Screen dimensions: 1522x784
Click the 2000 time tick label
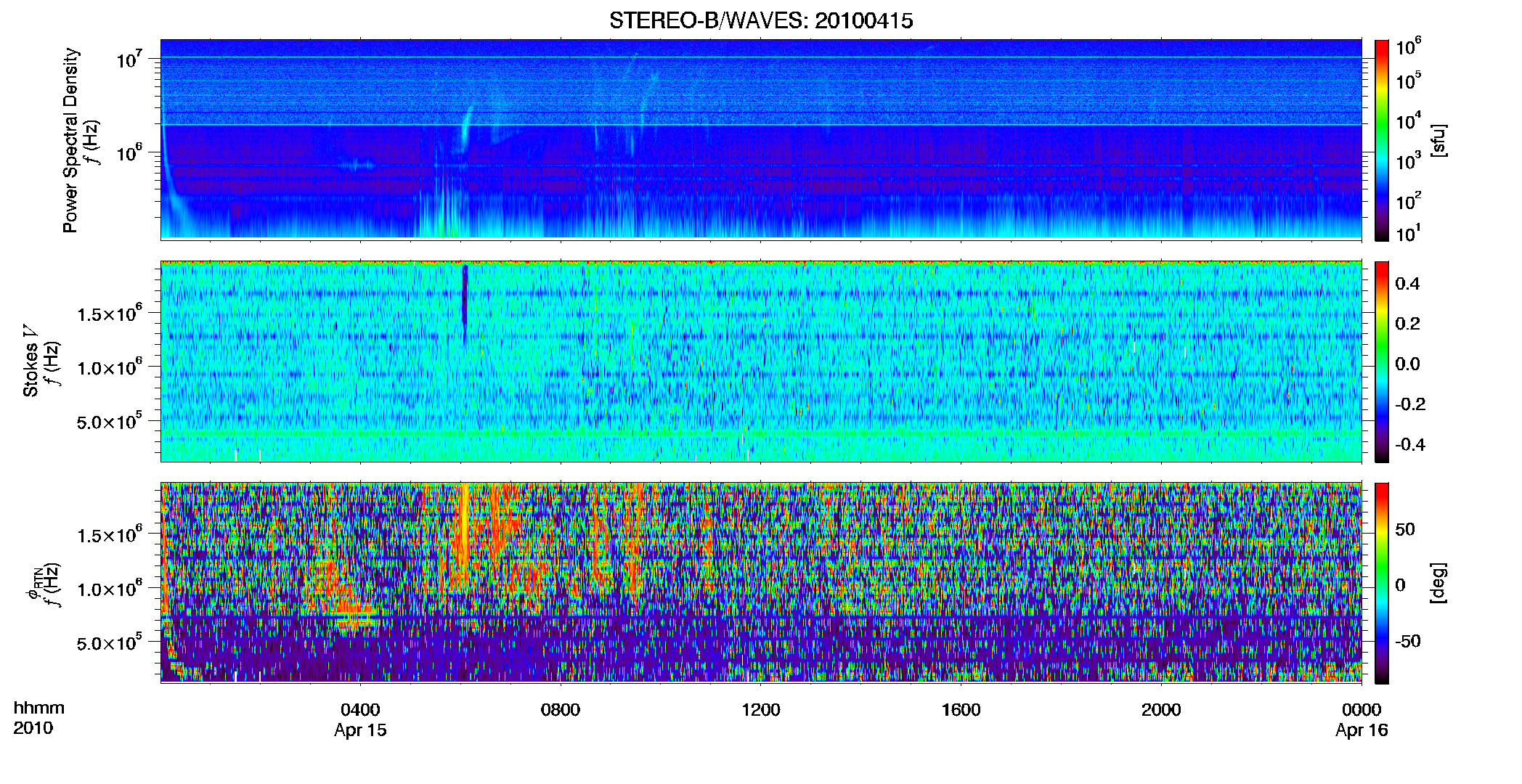click(x=1161, y=710)
